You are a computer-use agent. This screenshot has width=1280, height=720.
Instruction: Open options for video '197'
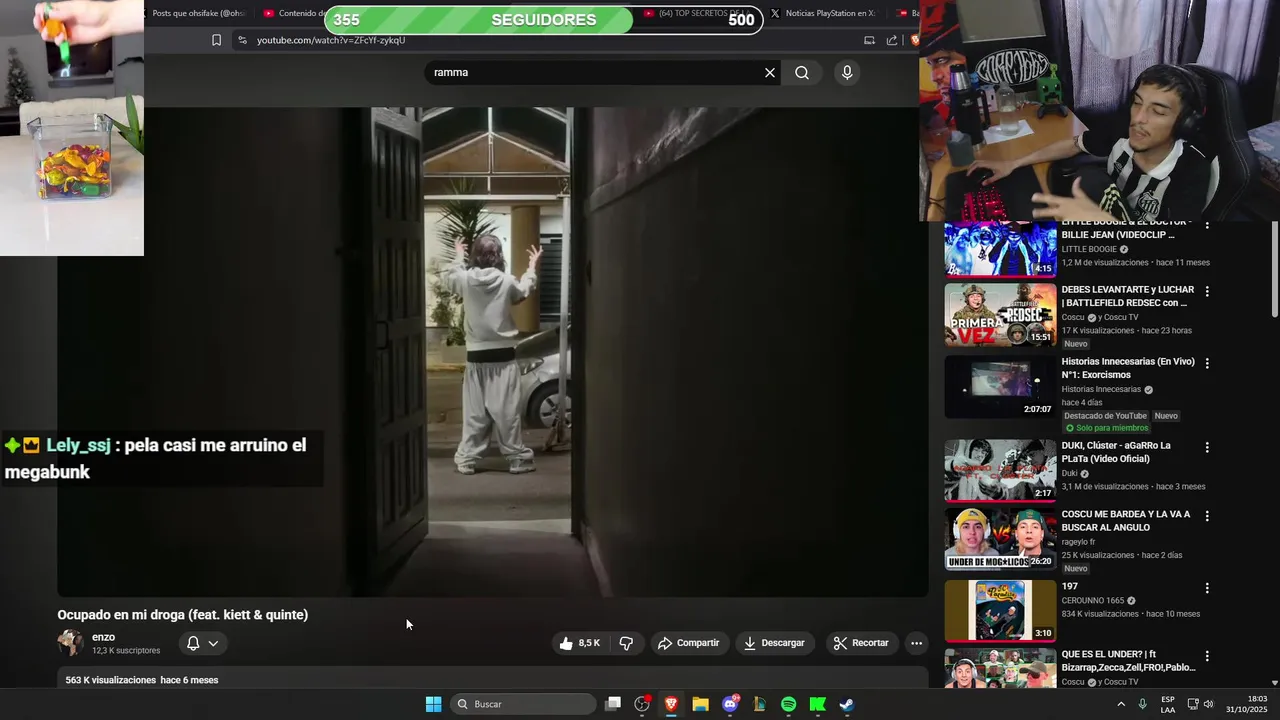[1207, 588]
